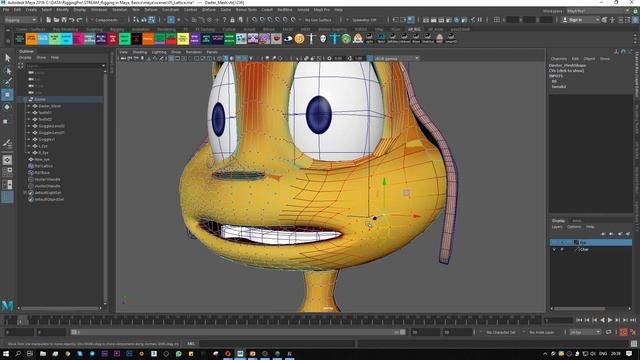Image resolution: width=640 pixels, height=360 pixels.
Task: Play the animation backwards
Action: click(602, 320)
